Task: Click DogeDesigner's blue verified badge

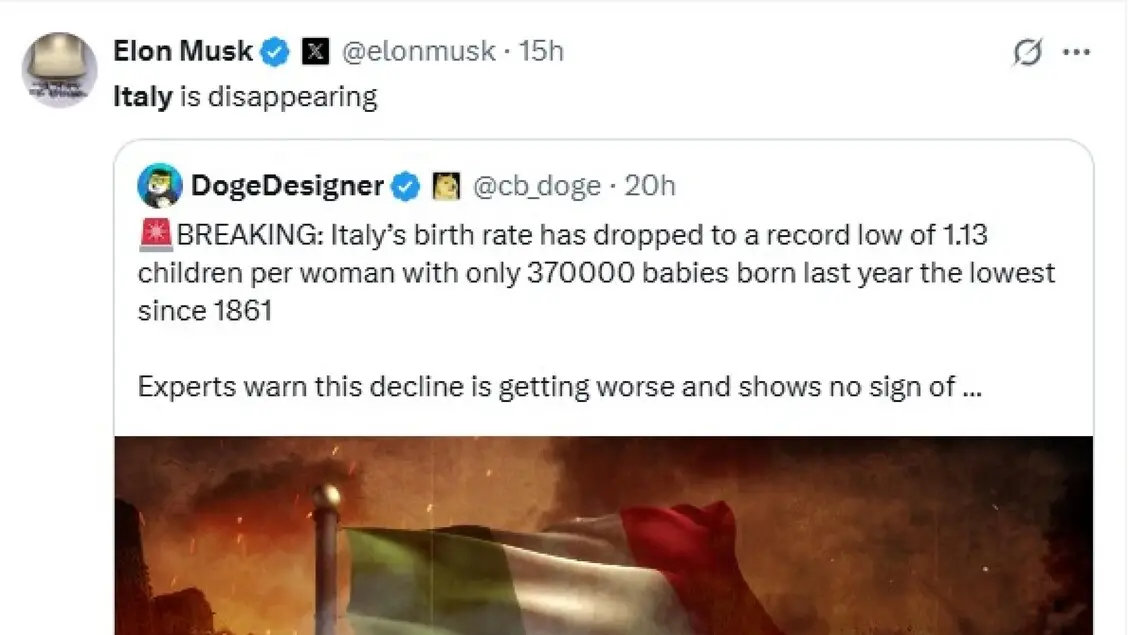Action: point(405,186)
